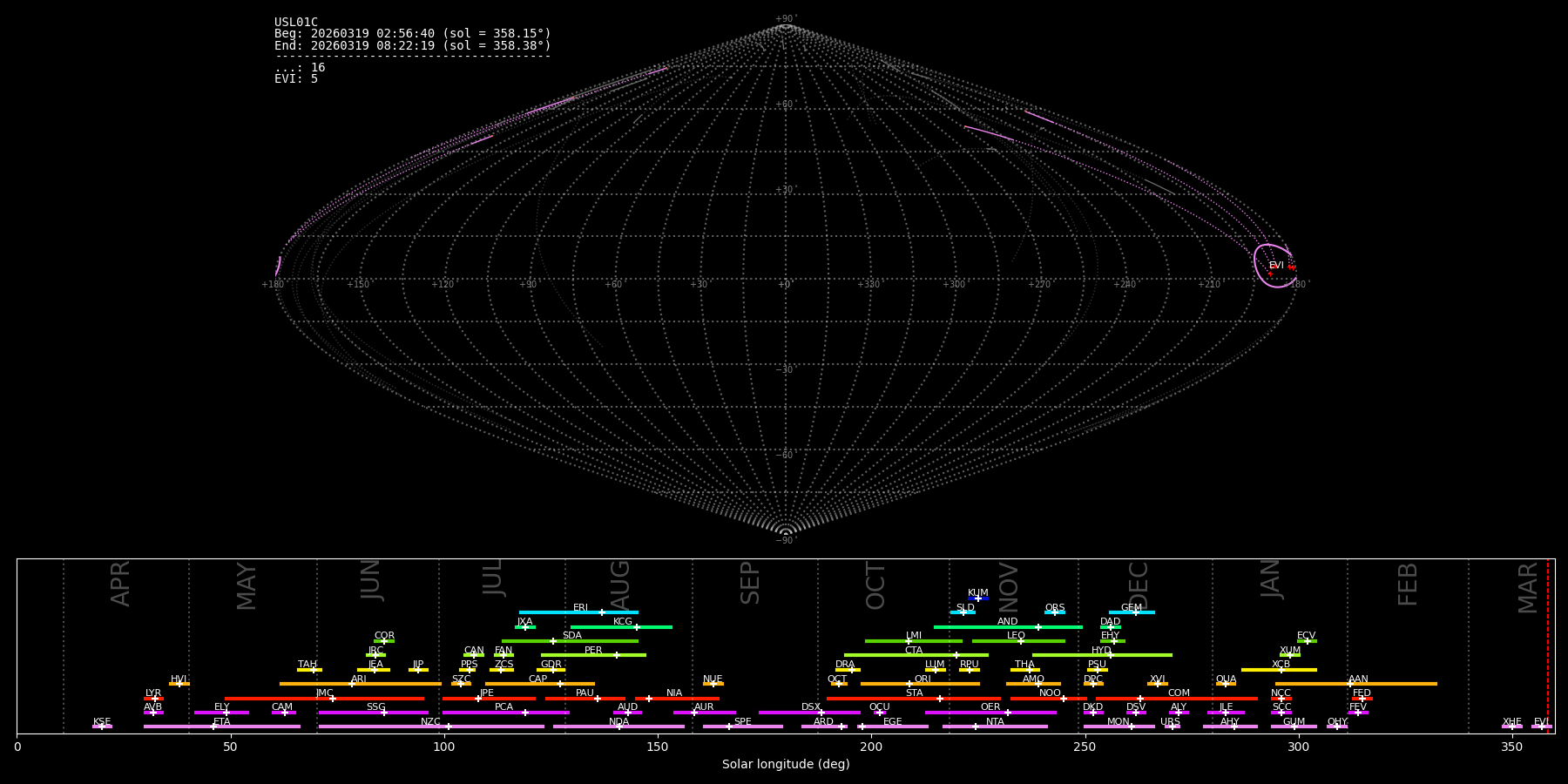1568x784 pixels.
Task: Click the +270 longitude label on map
Action: (x=1039, y=285)
